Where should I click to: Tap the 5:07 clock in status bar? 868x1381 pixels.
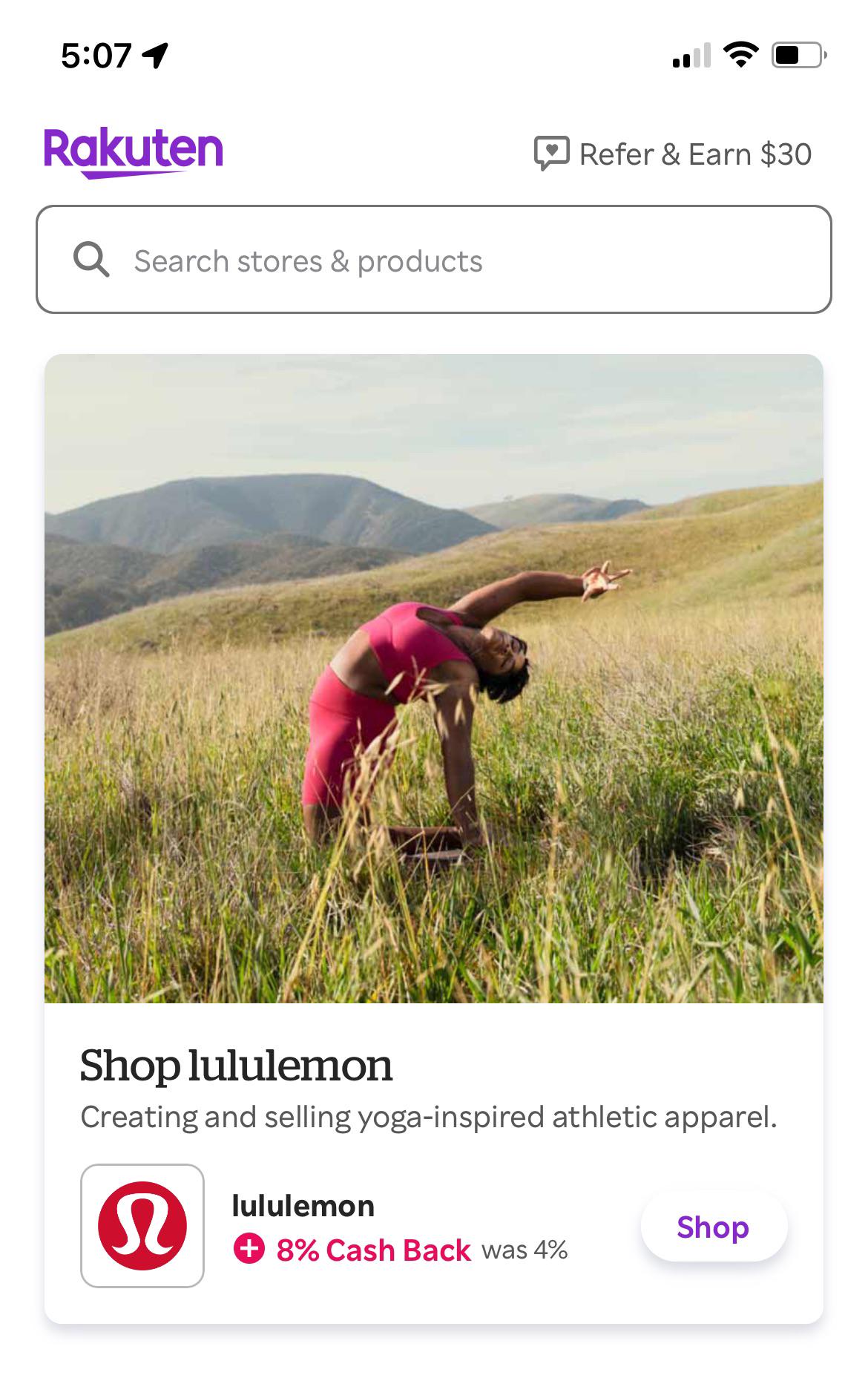click(x=96, y=56)
